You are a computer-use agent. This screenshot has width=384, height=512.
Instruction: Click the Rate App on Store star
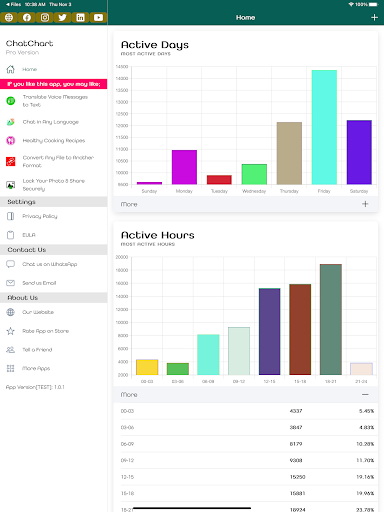click(x=11, y=331)
